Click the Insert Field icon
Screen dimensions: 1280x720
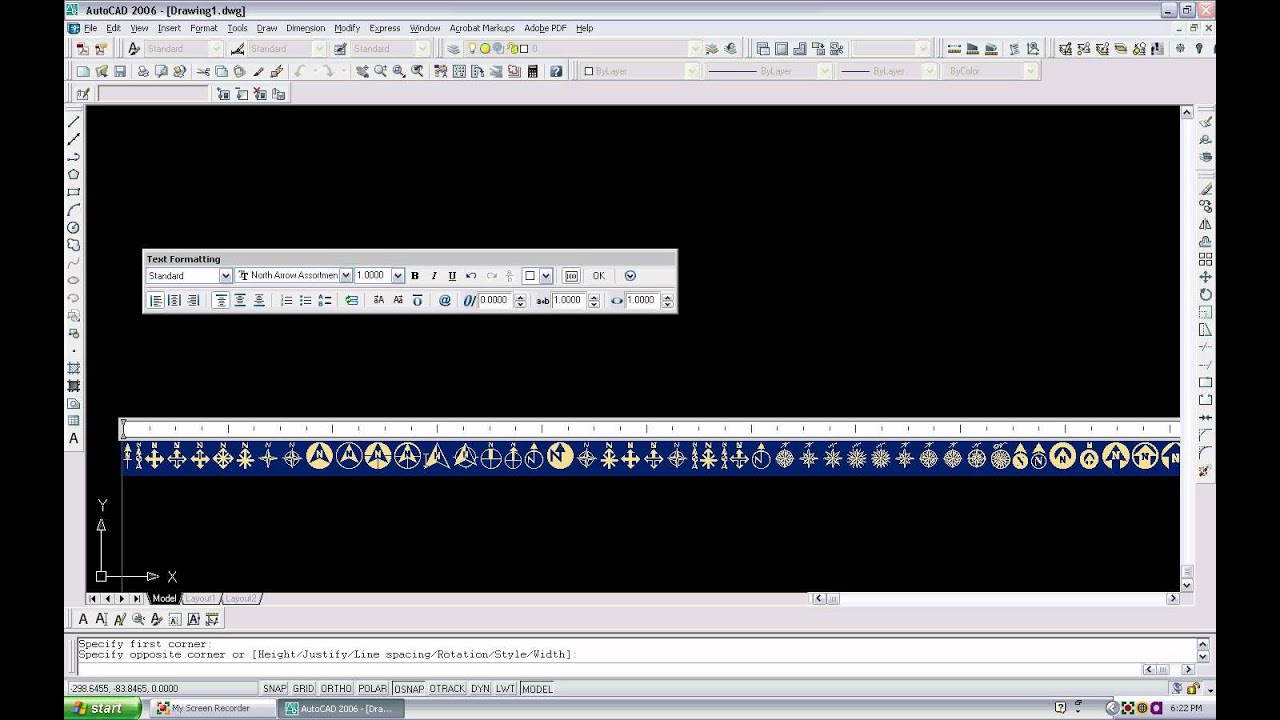click(352, 300)
